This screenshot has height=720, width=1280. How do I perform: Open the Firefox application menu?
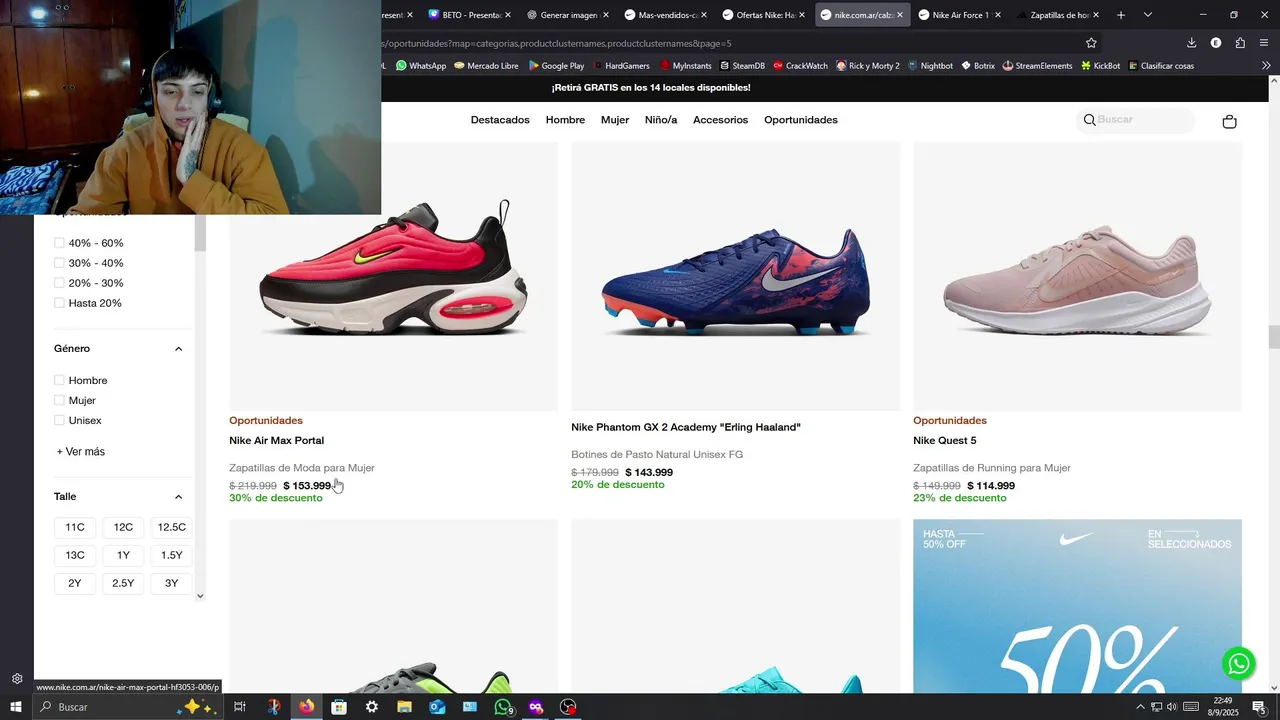pos(1265,43)
